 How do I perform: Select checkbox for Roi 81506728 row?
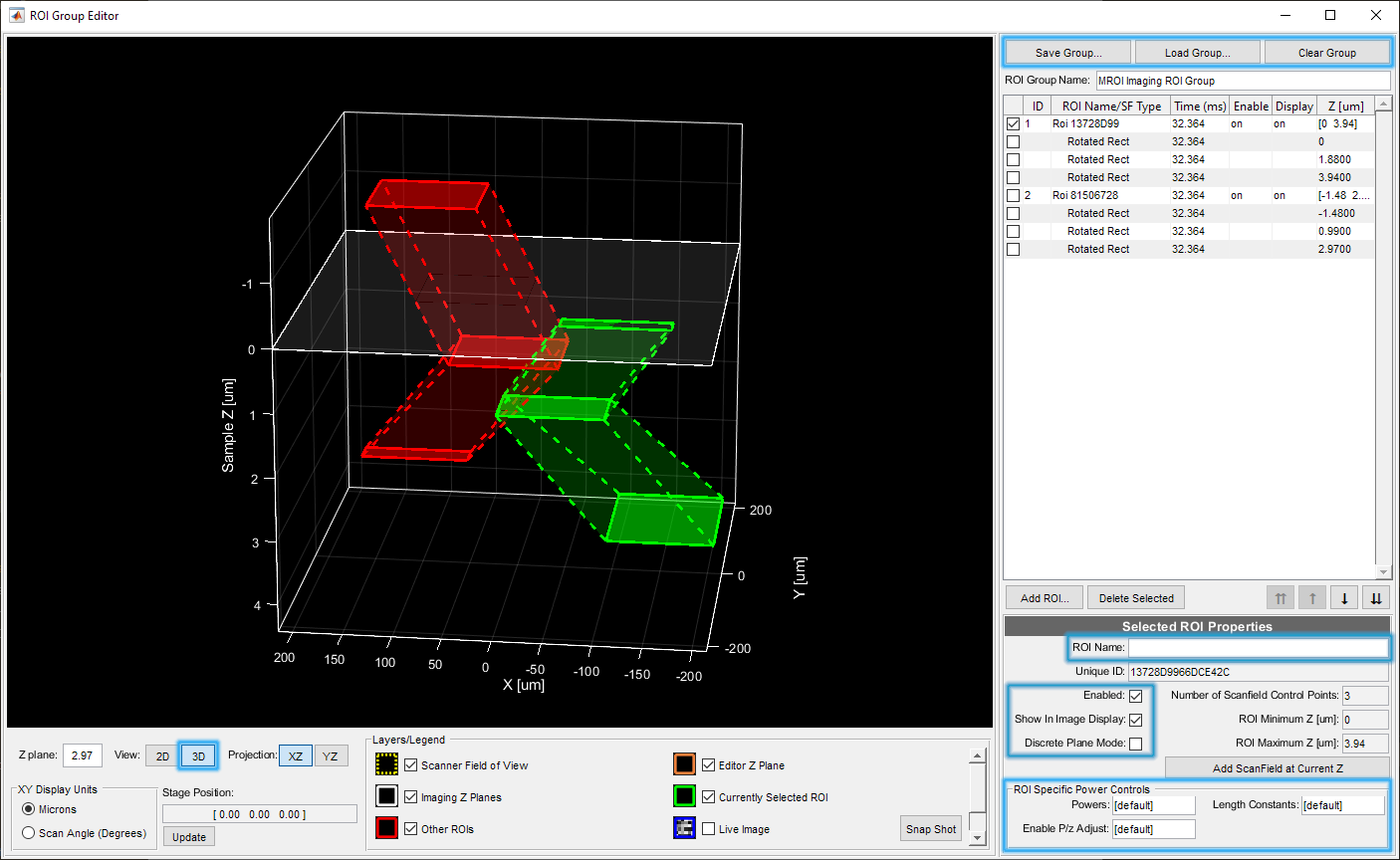[x=1013, y=196]
